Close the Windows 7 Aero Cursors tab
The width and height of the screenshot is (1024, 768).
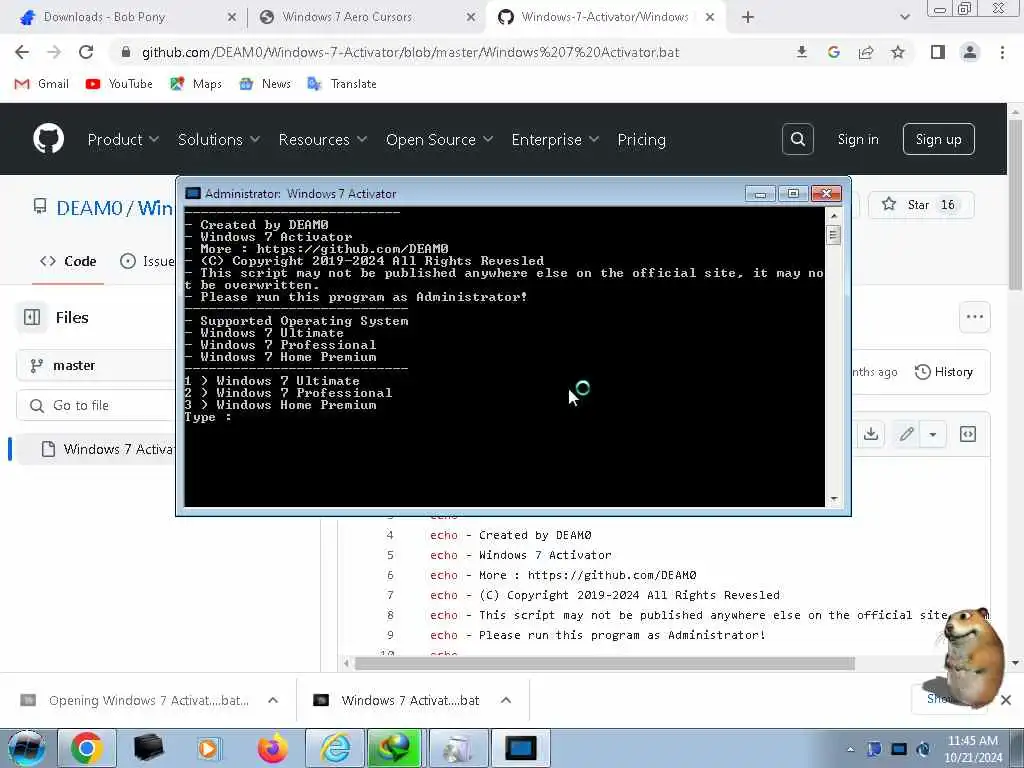pos(471,17)
